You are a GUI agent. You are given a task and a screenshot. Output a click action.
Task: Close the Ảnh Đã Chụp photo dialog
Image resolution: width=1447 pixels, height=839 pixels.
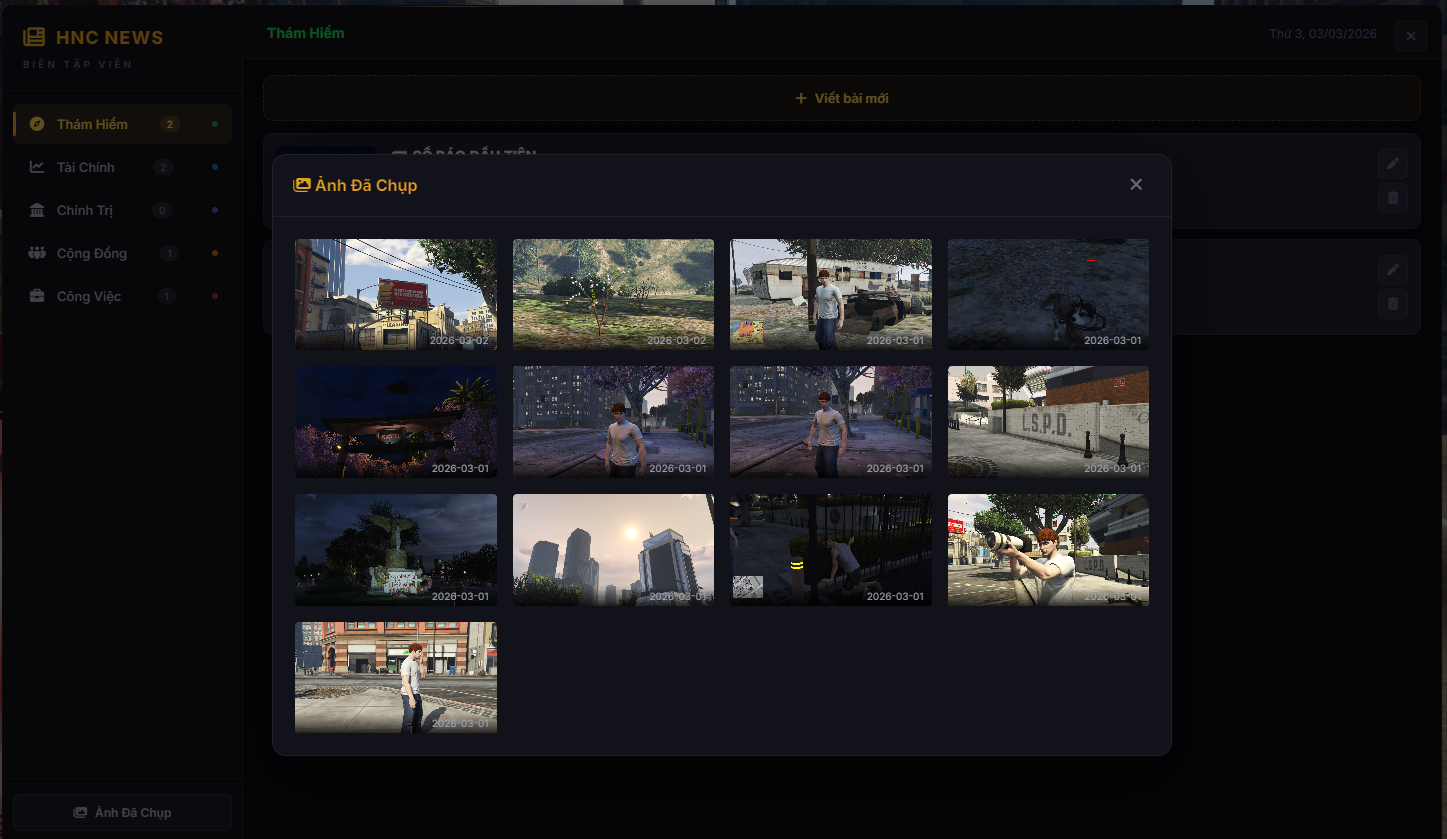click(1135, 184)
